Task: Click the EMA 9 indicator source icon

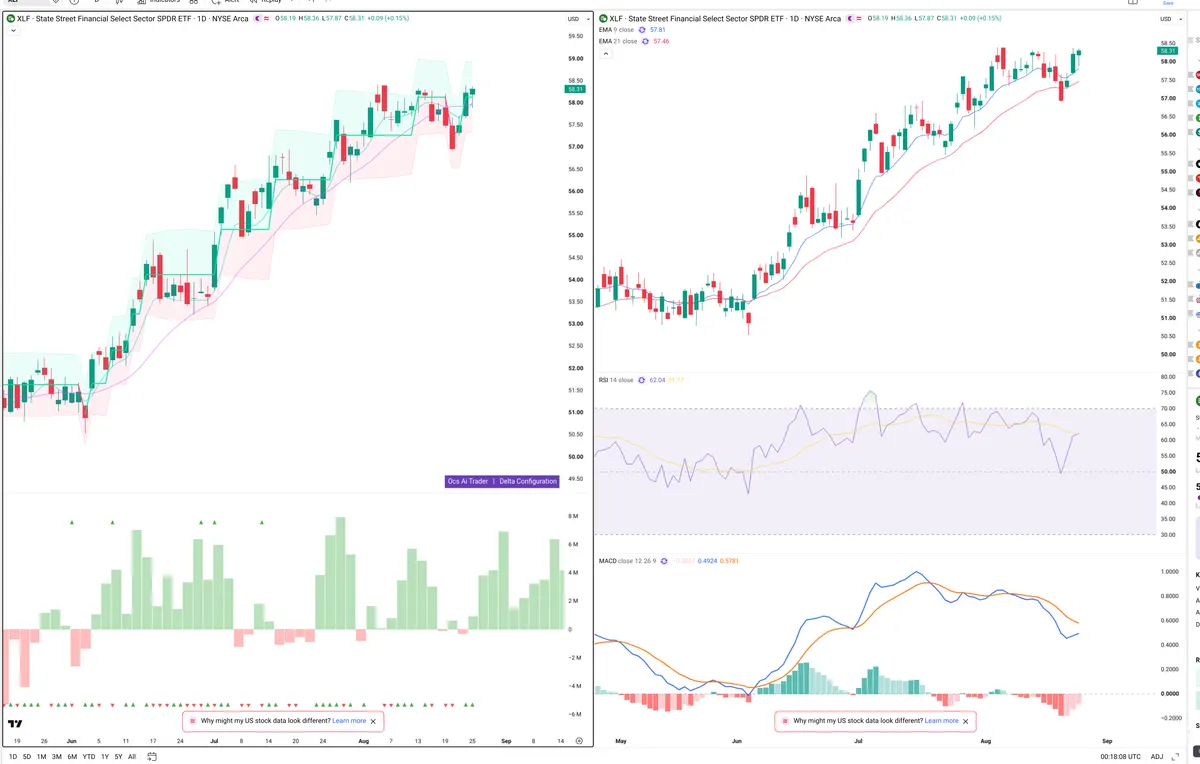Action: 641,30
